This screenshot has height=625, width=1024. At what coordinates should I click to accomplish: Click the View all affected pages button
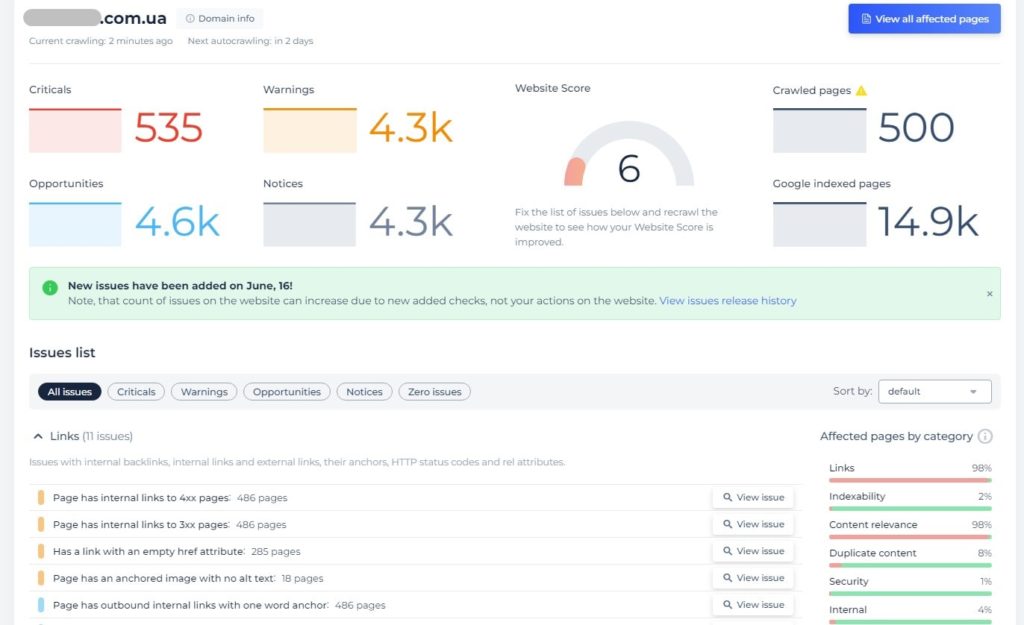coord(923,18)
